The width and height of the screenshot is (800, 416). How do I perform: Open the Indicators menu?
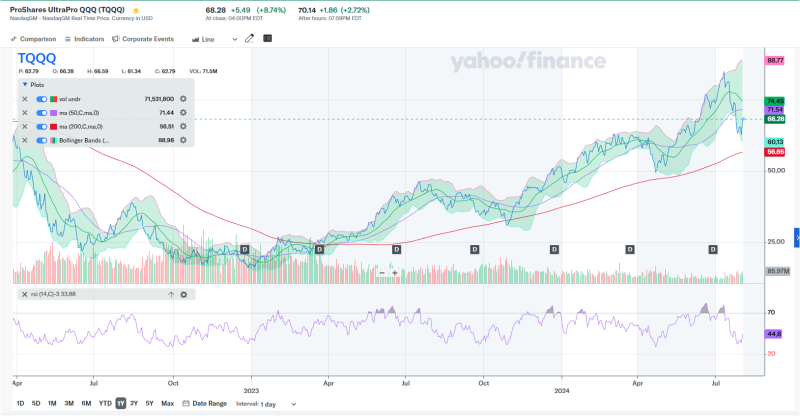click(84, 39)
